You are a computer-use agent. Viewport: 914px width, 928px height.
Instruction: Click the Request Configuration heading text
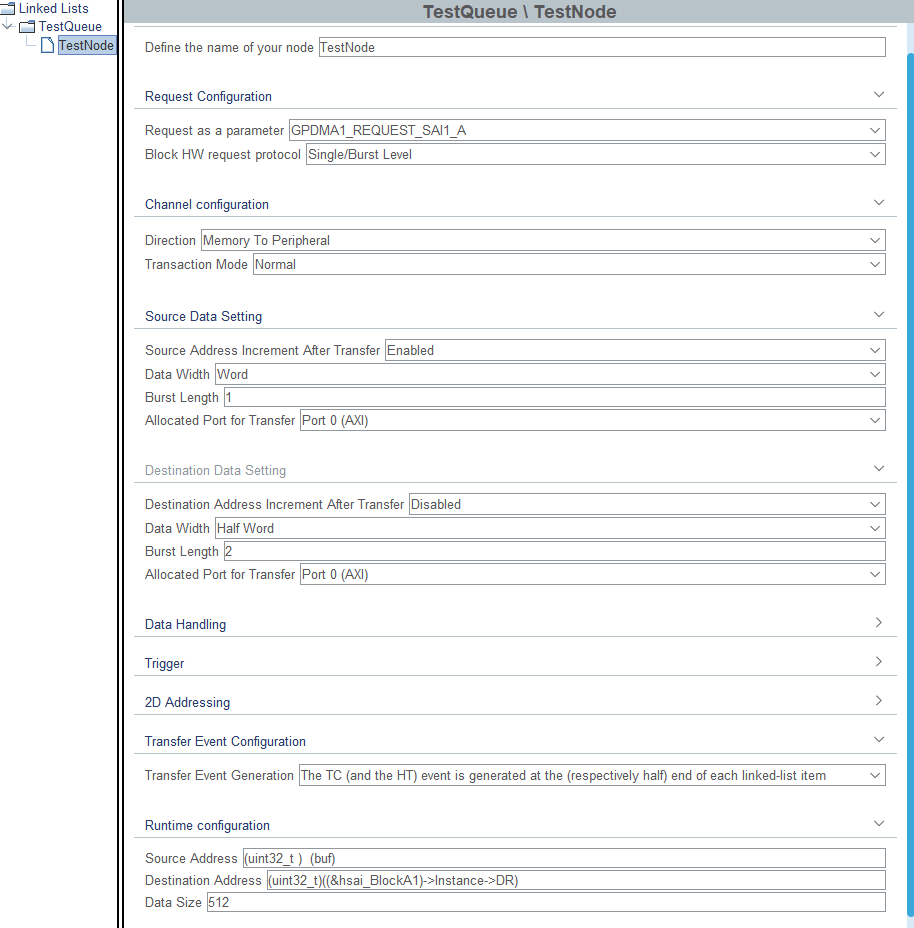[208, 96]
